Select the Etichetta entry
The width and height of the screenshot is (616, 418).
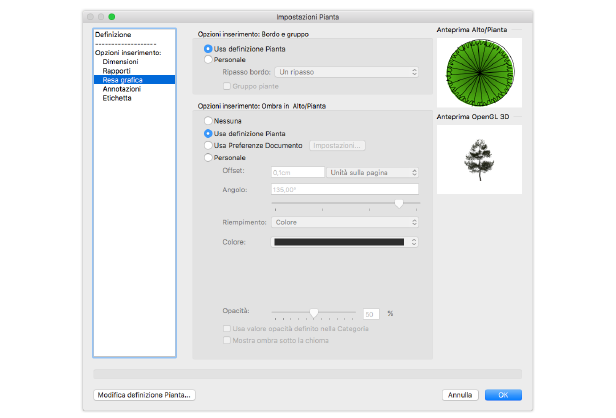click(117, 98)
